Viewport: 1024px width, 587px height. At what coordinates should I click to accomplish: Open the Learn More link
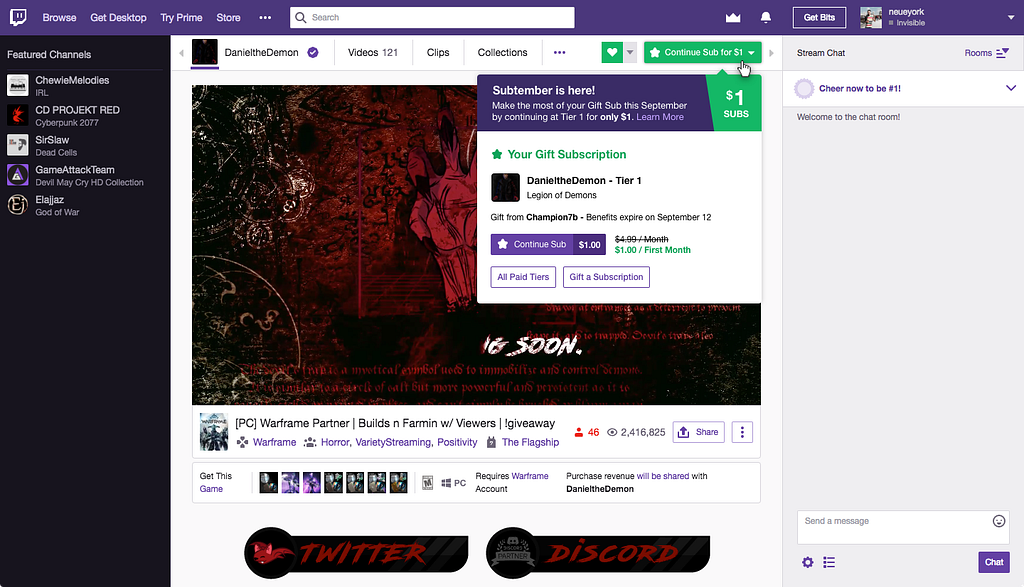tap(660, 117)
